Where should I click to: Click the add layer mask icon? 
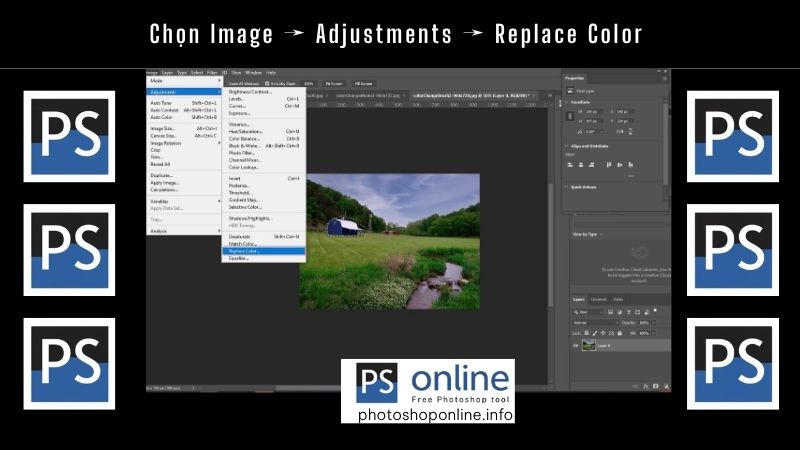[656, 386]
